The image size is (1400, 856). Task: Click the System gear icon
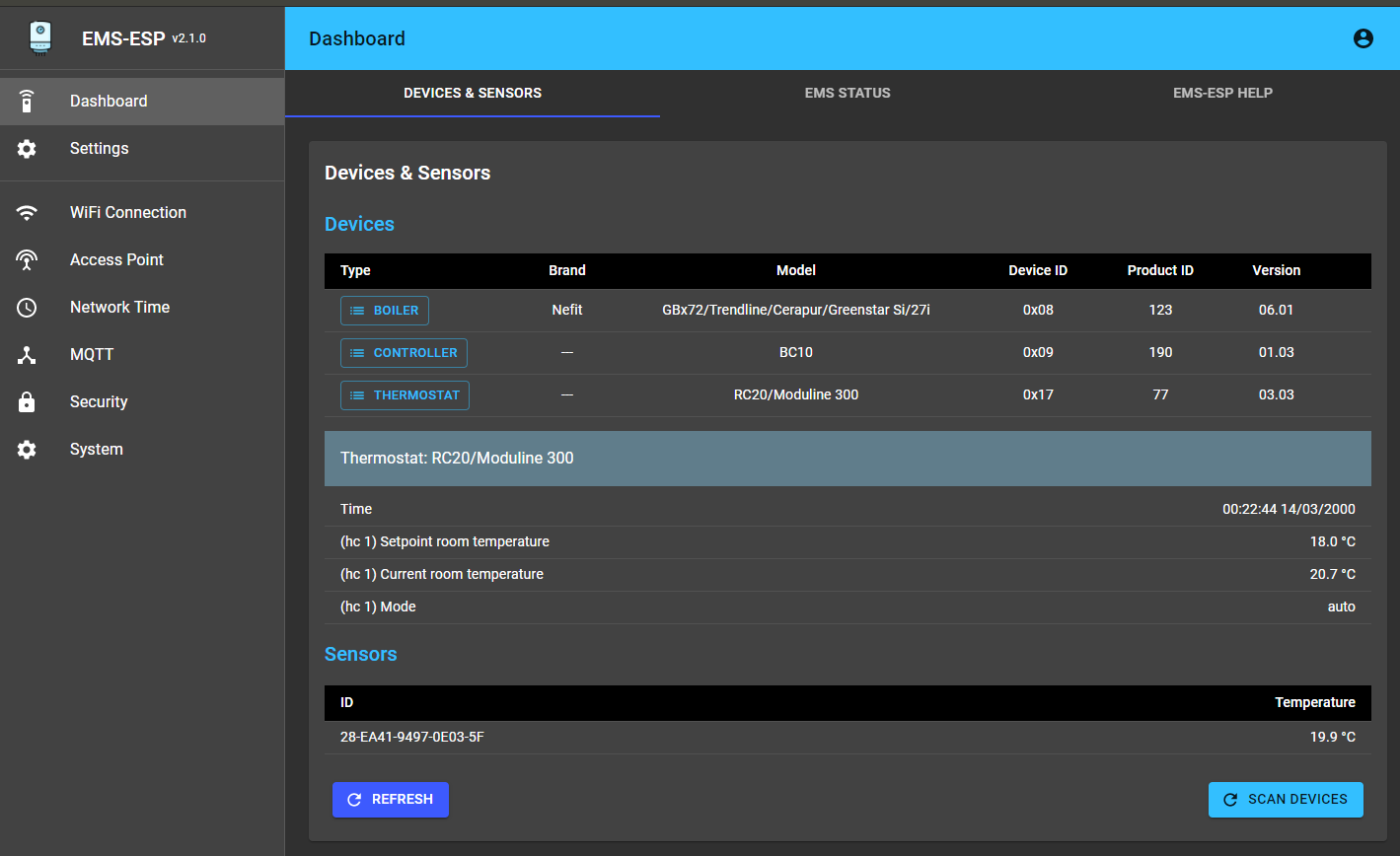27,450
